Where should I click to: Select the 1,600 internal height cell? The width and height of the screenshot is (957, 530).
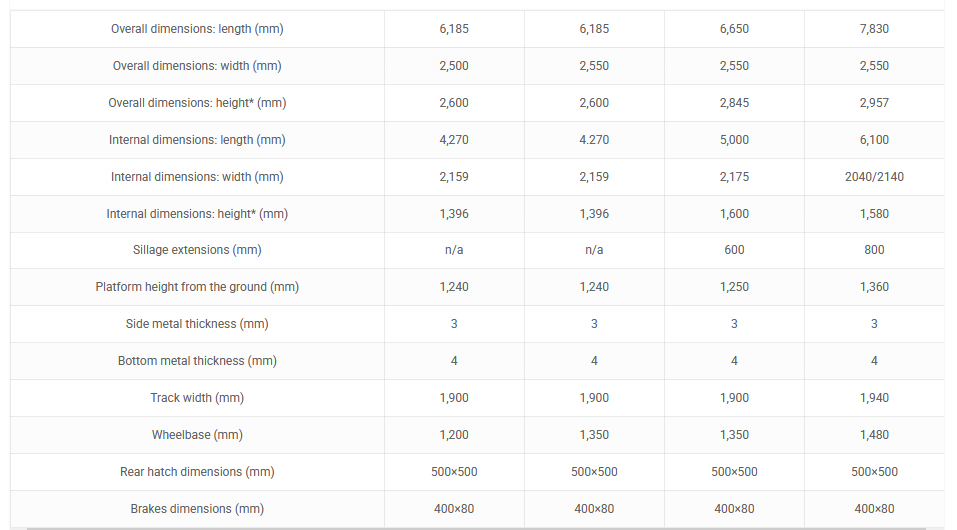[734, 214]
